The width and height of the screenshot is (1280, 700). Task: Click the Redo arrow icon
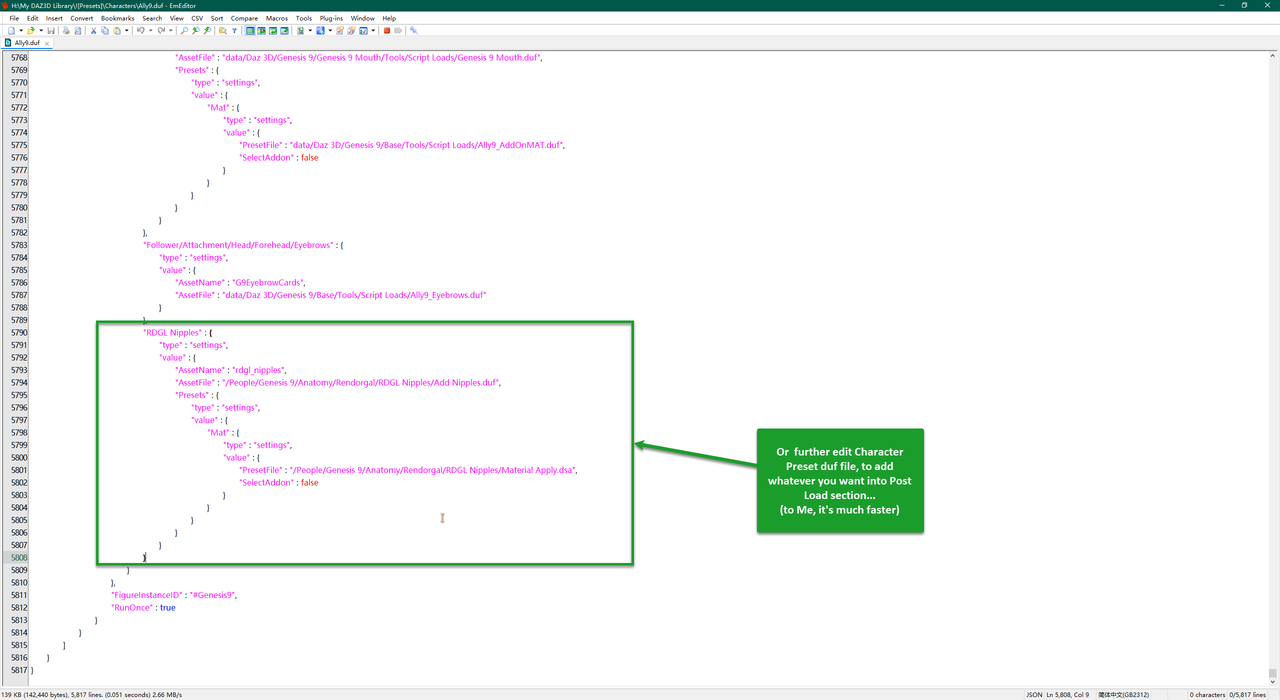tap(161, 30)
